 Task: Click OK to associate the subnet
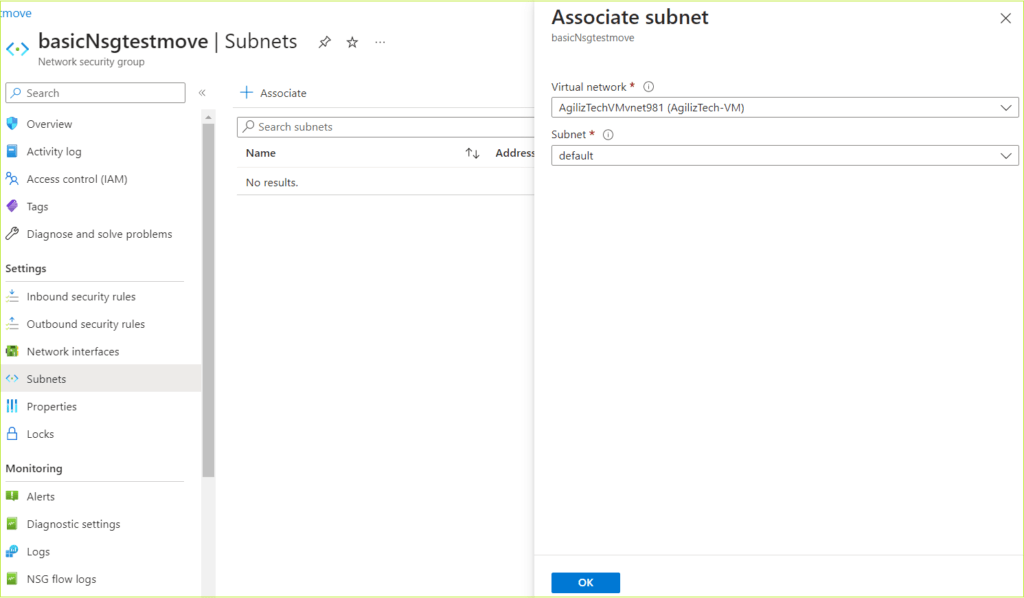click(585, 582)
